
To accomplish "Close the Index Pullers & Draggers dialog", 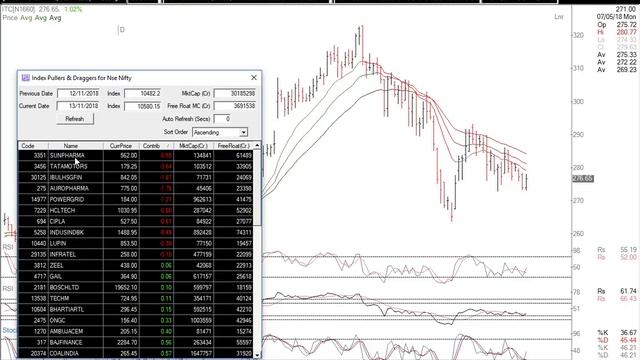I will tap(254, 78).
